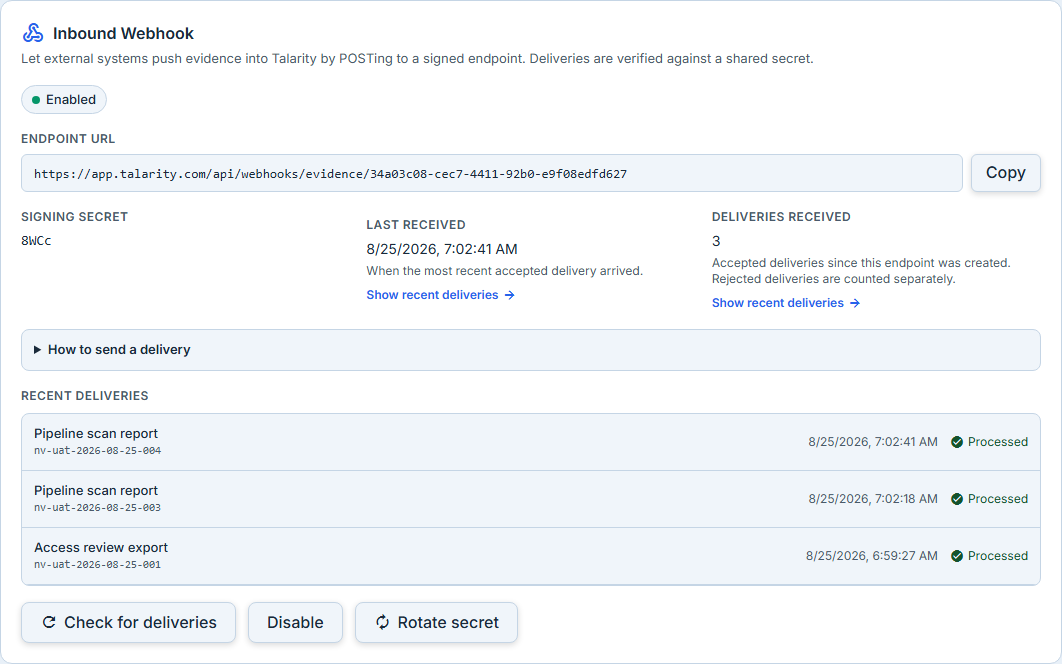Select the Access review export delivery row
Image resolution: width=1062 pixels, height=664 pixels.
530,556
